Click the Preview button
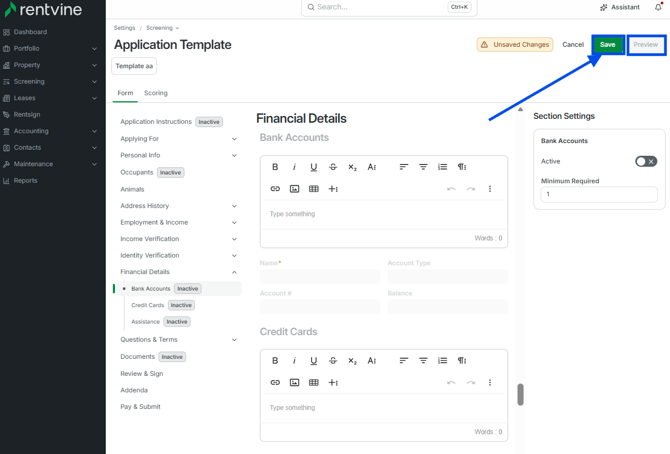The height and width of the screenshot is (454, 670). tap(646, 44)
